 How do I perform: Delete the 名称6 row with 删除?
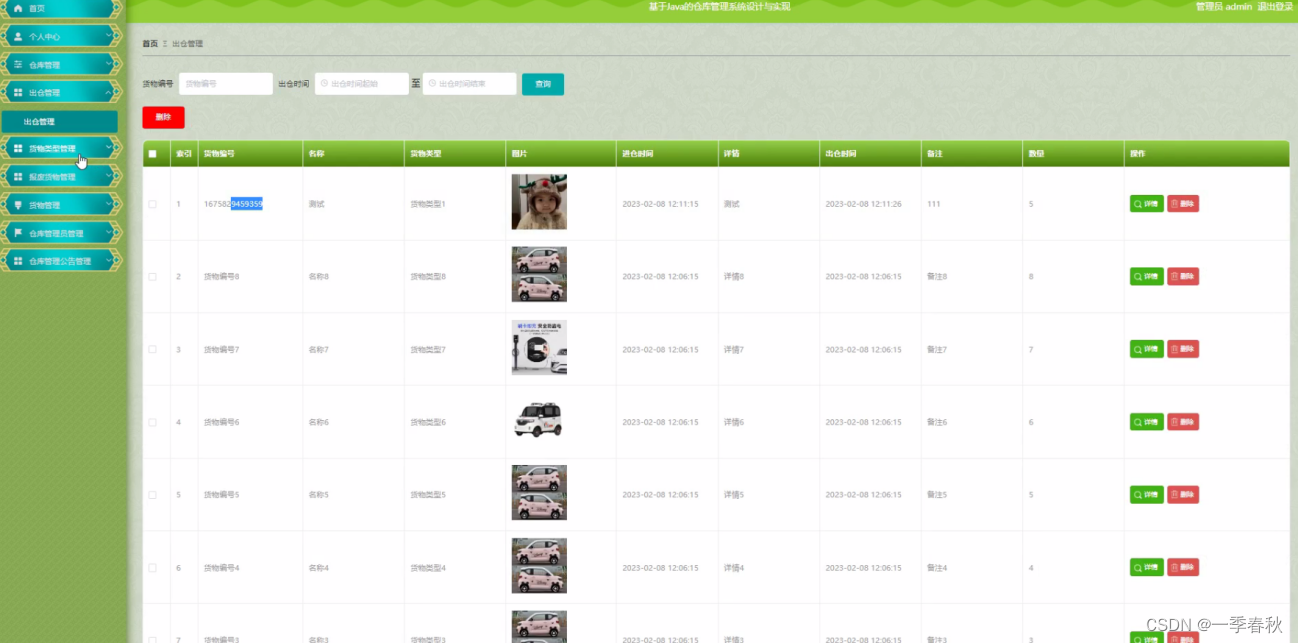[x=1183, y=422]
